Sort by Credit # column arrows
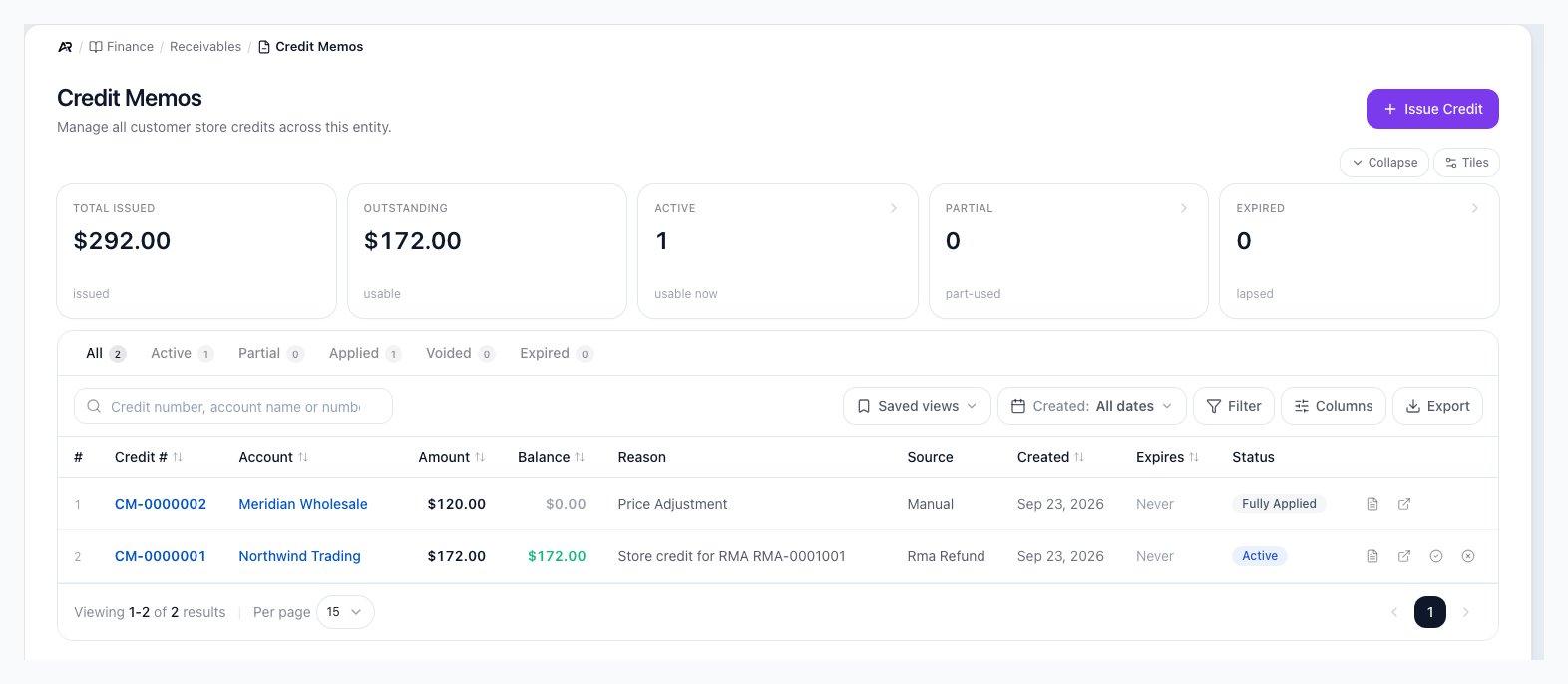This screenshot has height=684, width=1568. coord(178,457)
